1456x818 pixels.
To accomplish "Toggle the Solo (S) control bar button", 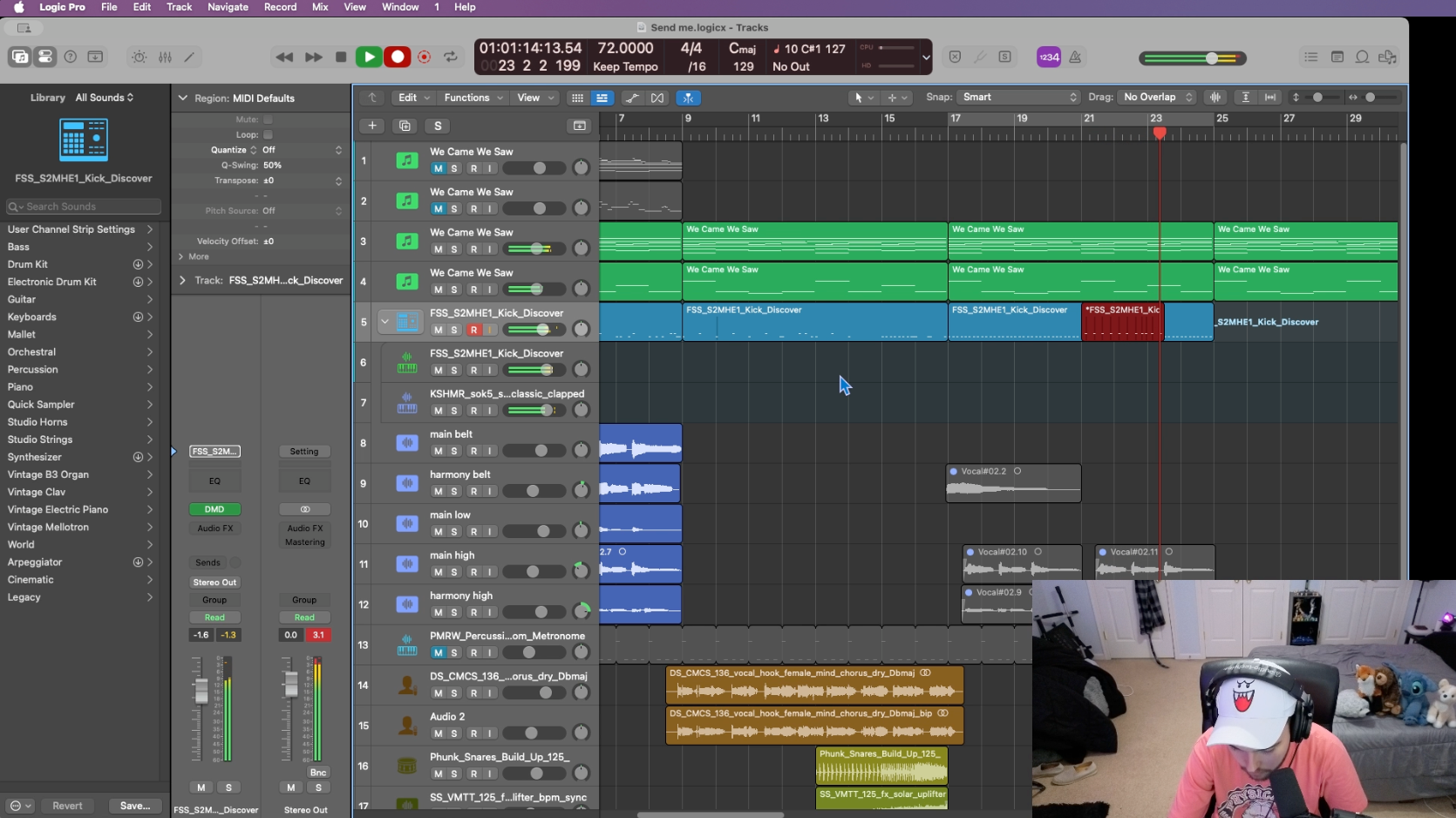I will click(1004, 57).
